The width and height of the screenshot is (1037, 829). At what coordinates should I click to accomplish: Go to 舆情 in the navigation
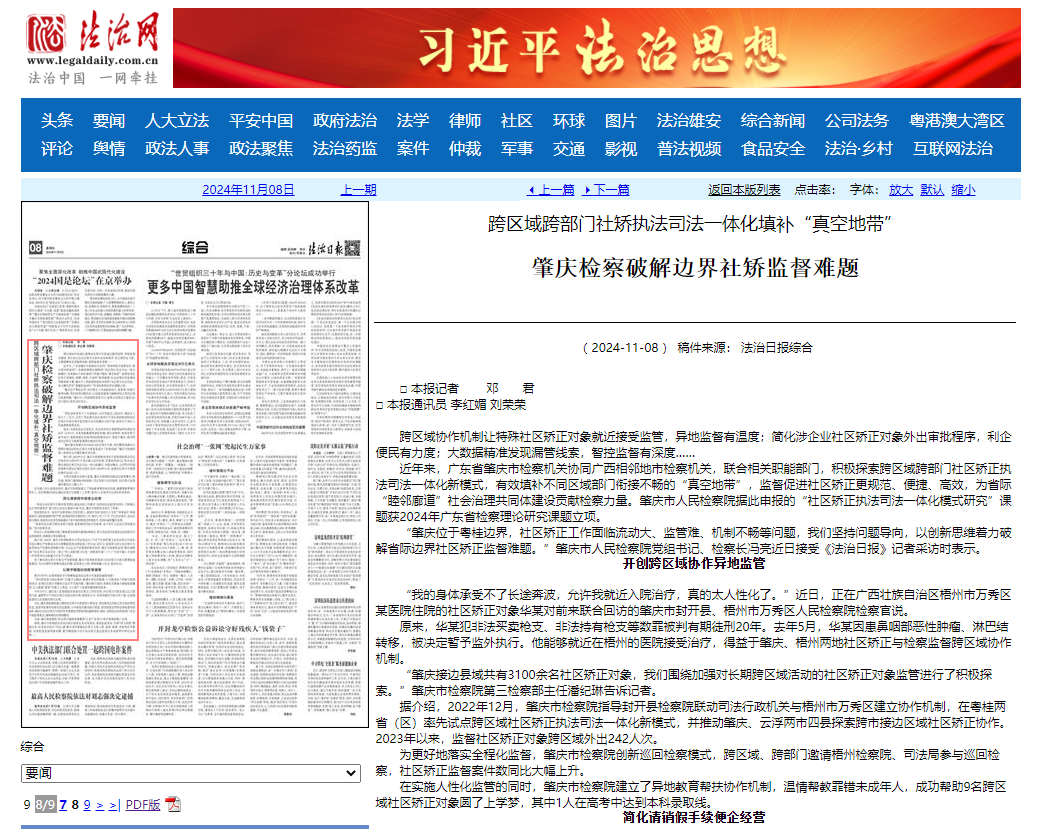tap(109, 148)
